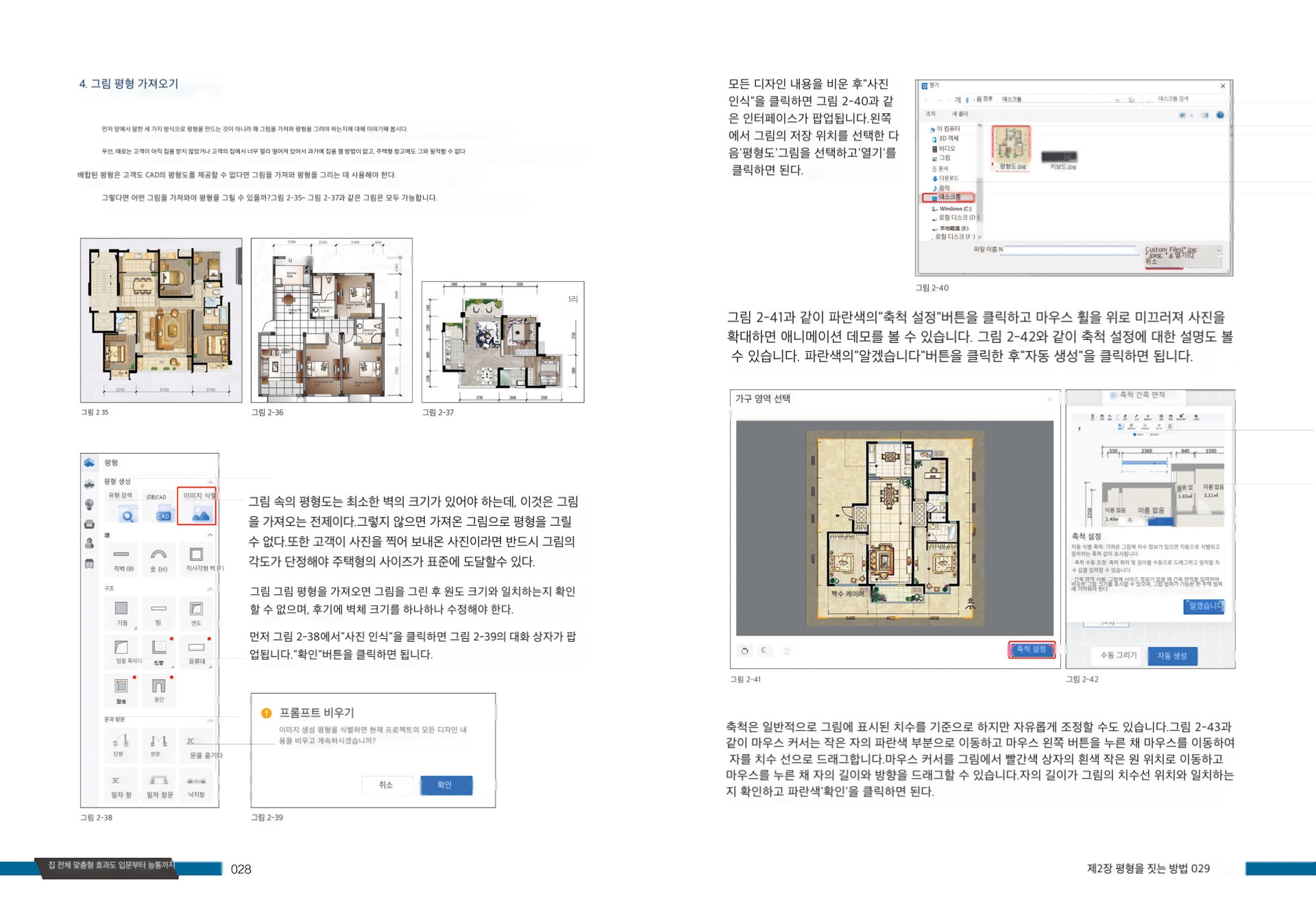Screen dimensions: 1316x922
Task: Select the 직벽 (B) straight wall tool
Action: click(122, 559)
